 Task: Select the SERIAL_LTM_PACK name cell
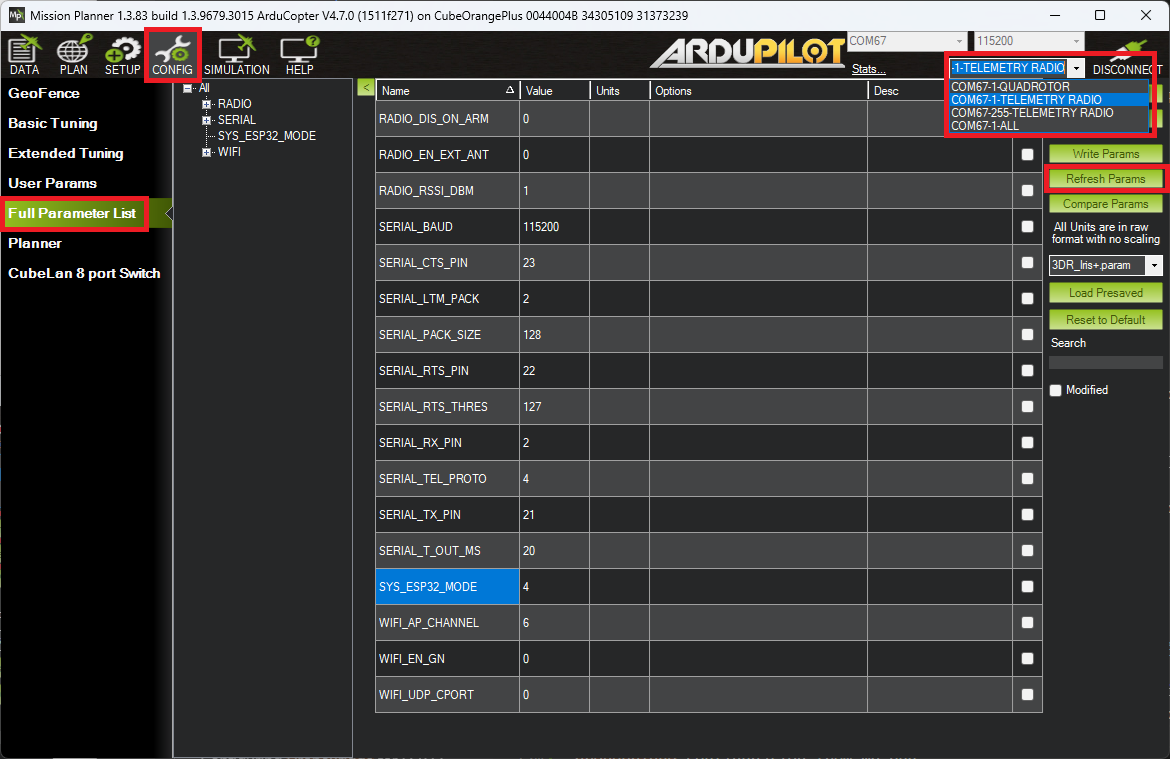(x=447, y=299)
